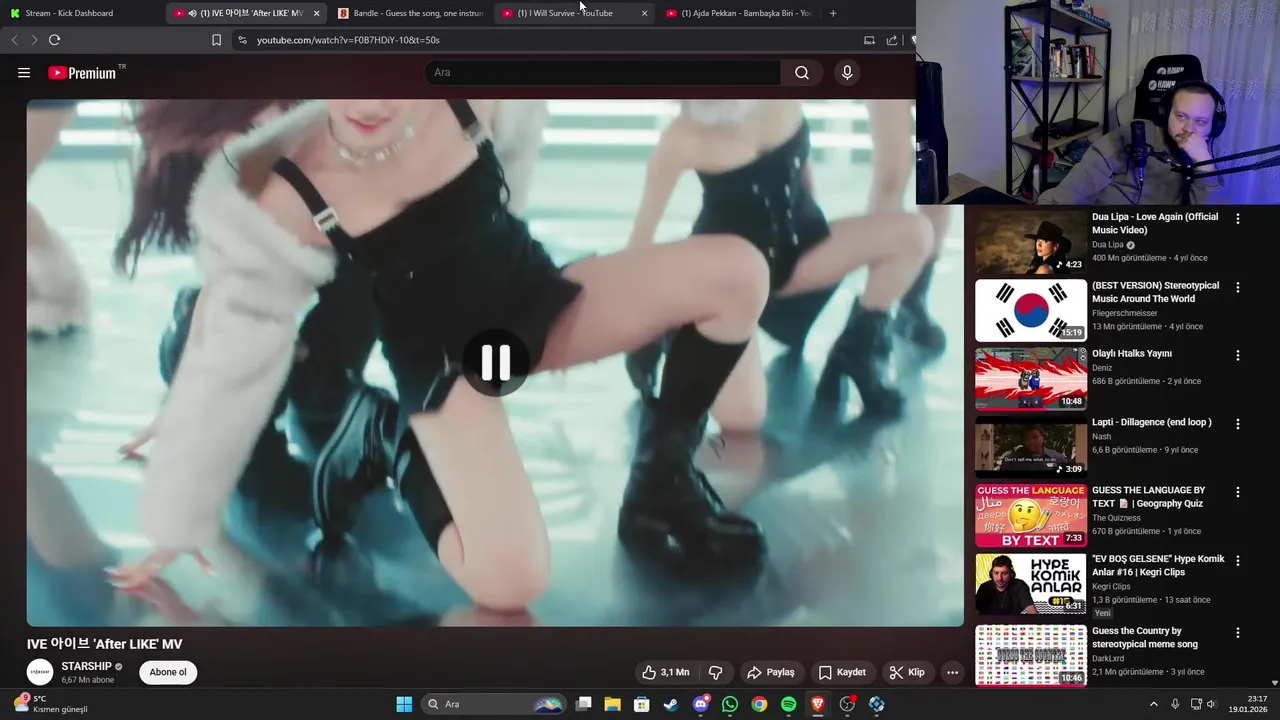Open options menu for Lapti Dillagence video
Viewport: 1280px width, 720px height.
point(1237,424)
